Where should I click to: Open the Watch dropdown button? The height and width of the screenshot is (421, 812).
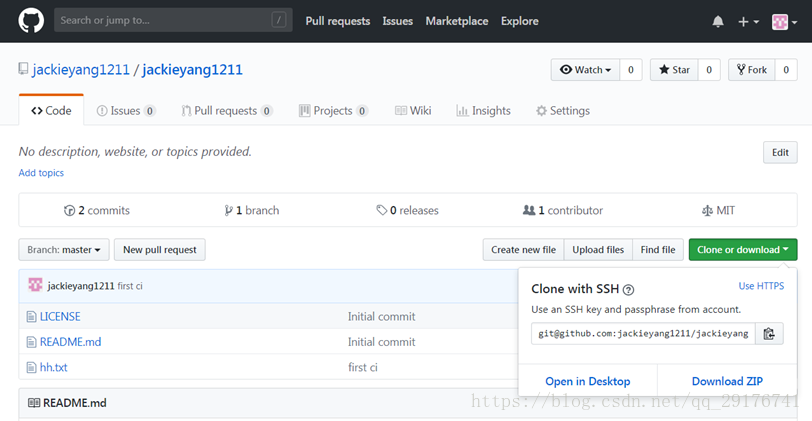[x=585, y=70]
